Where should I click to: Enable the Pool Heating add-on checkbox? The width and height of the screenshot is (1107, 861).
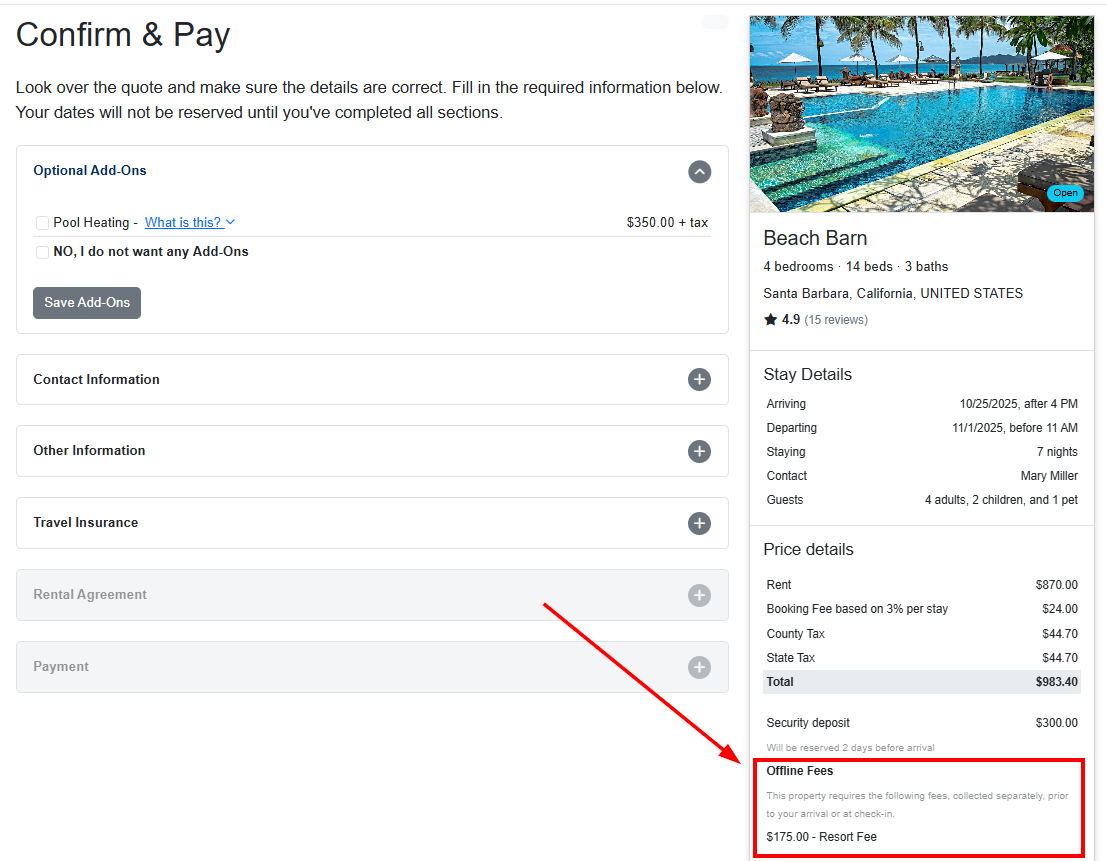(x=41, y=222)
